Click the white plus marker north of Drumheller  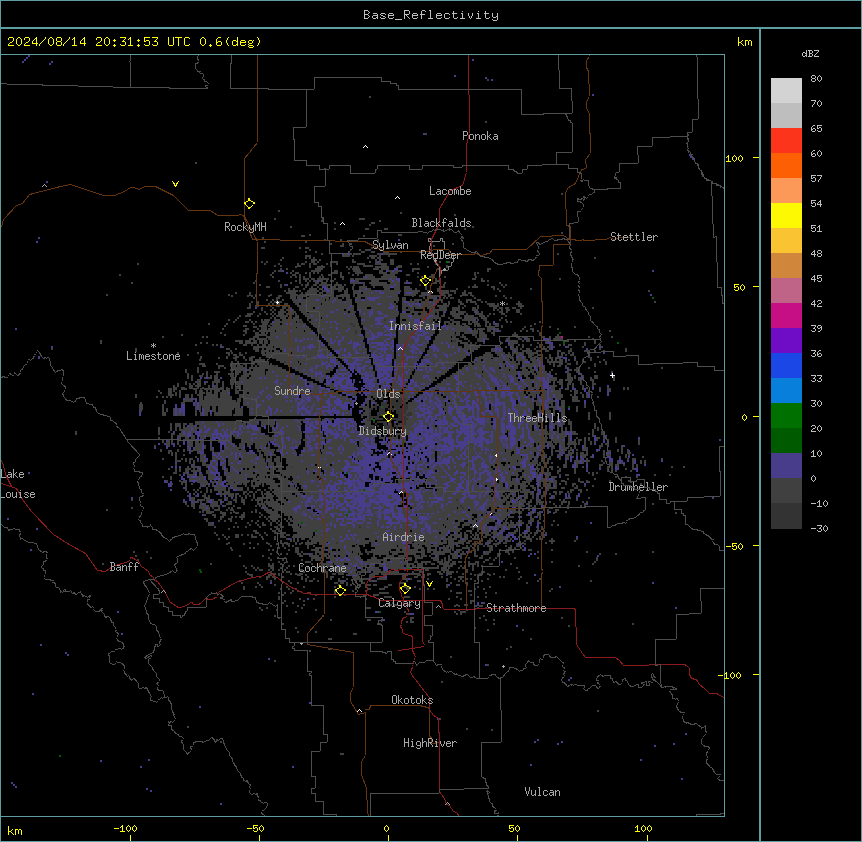(612, 375)
